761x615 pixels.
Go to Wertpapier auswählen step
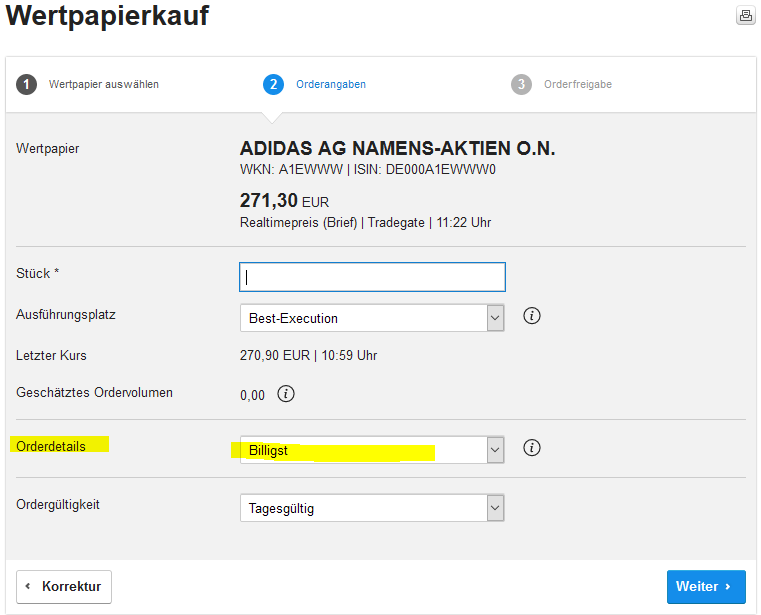pos(104,84)
